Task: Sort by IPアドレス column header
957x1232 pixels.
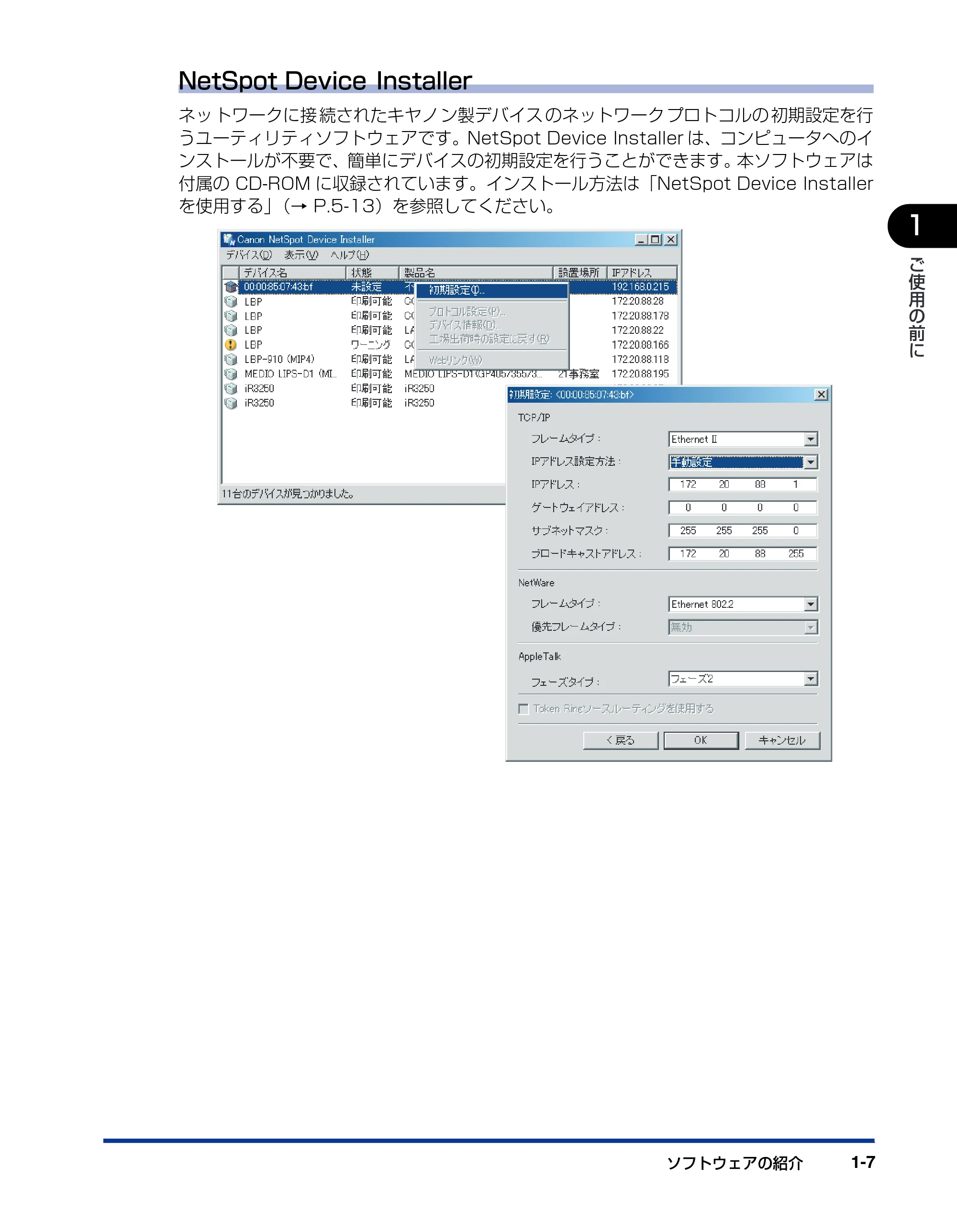Action: (642, 273)
